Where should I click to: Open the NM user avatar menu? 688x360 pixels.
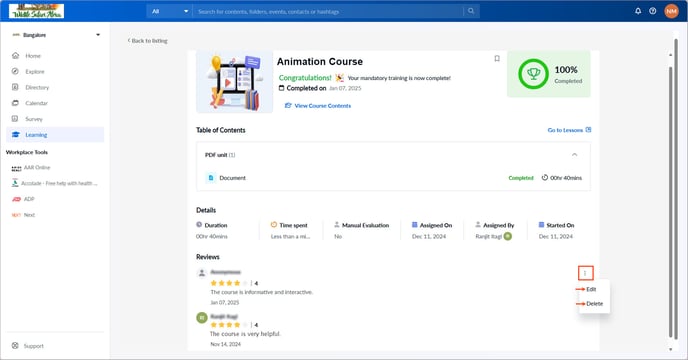tap(671, 11)
